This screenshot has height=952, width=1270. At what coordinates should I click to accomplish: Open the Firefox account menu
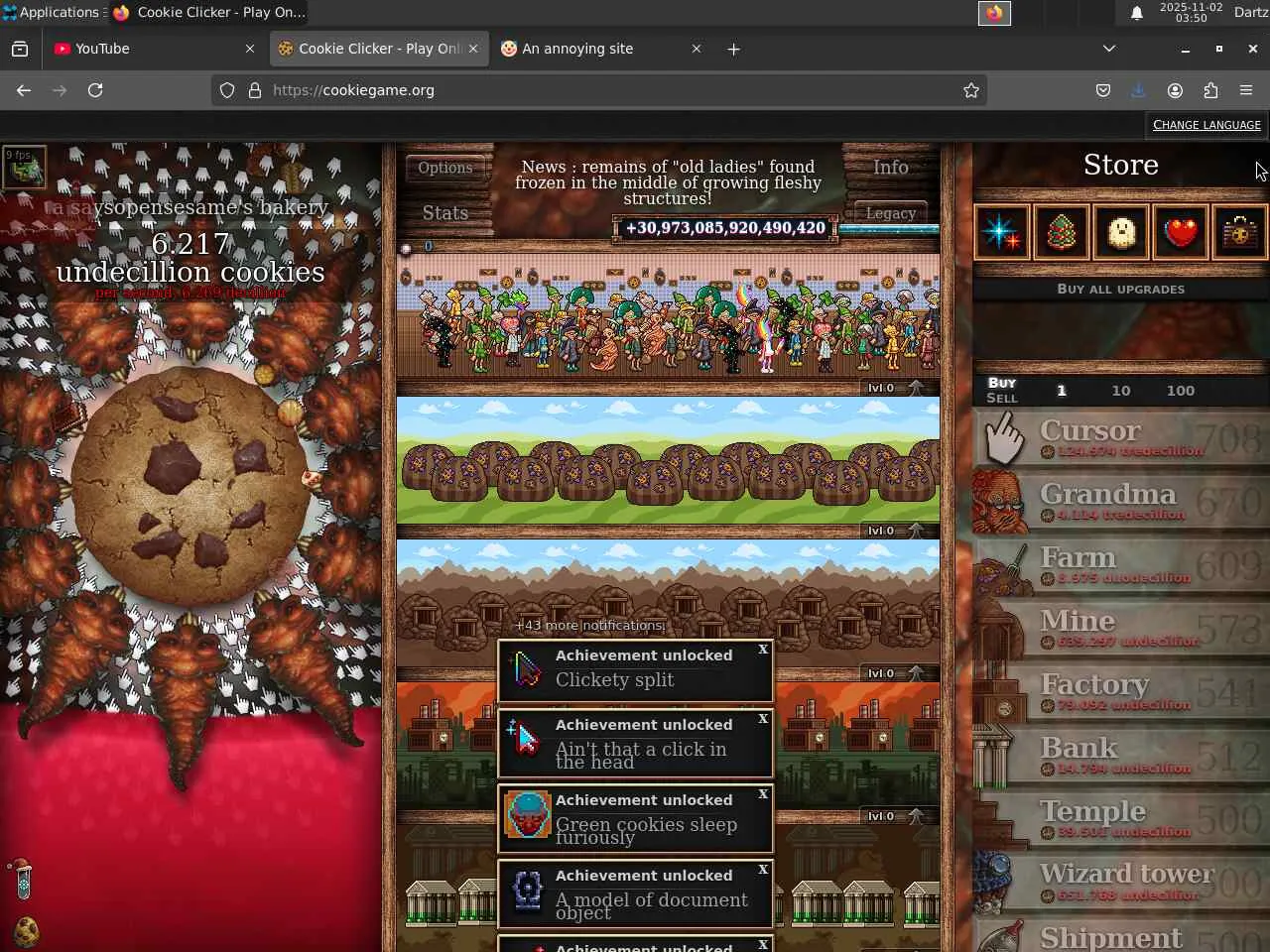click(x=1175, y=90)
